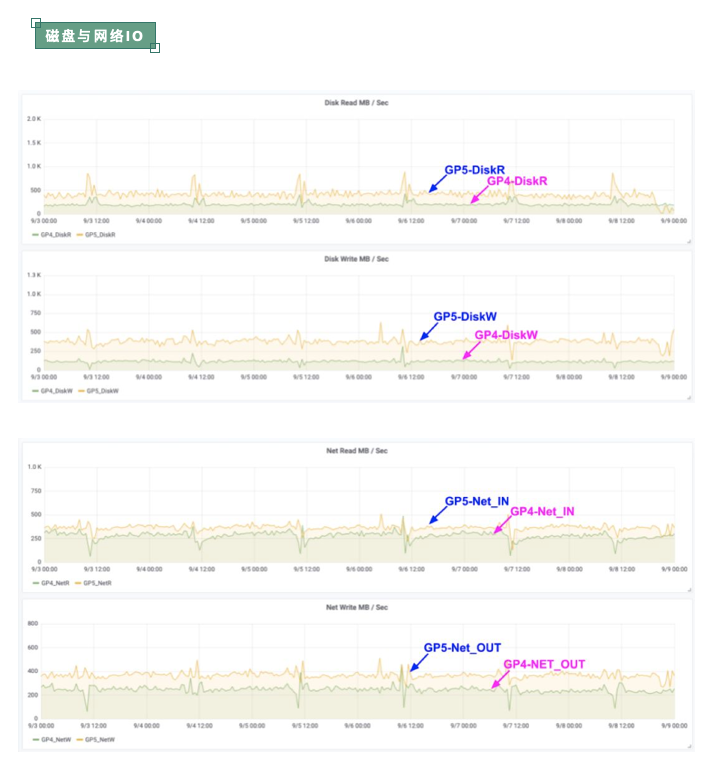The image size is (722, 771).
Task: Open the Net Read MB / Sec panel title
Action: pyautogui.click(x=357, y=451)
